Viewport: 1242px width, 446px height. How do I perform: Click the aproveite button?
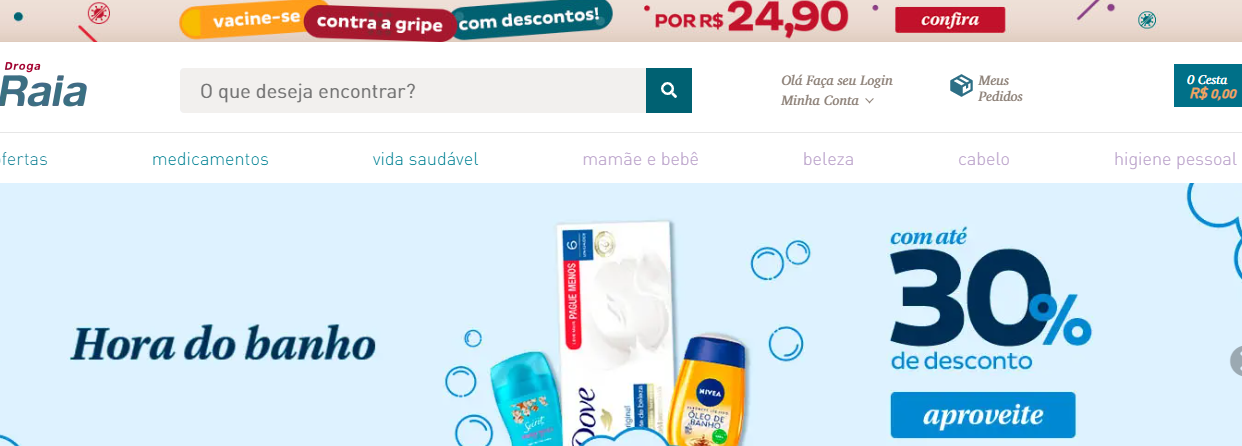983,415
